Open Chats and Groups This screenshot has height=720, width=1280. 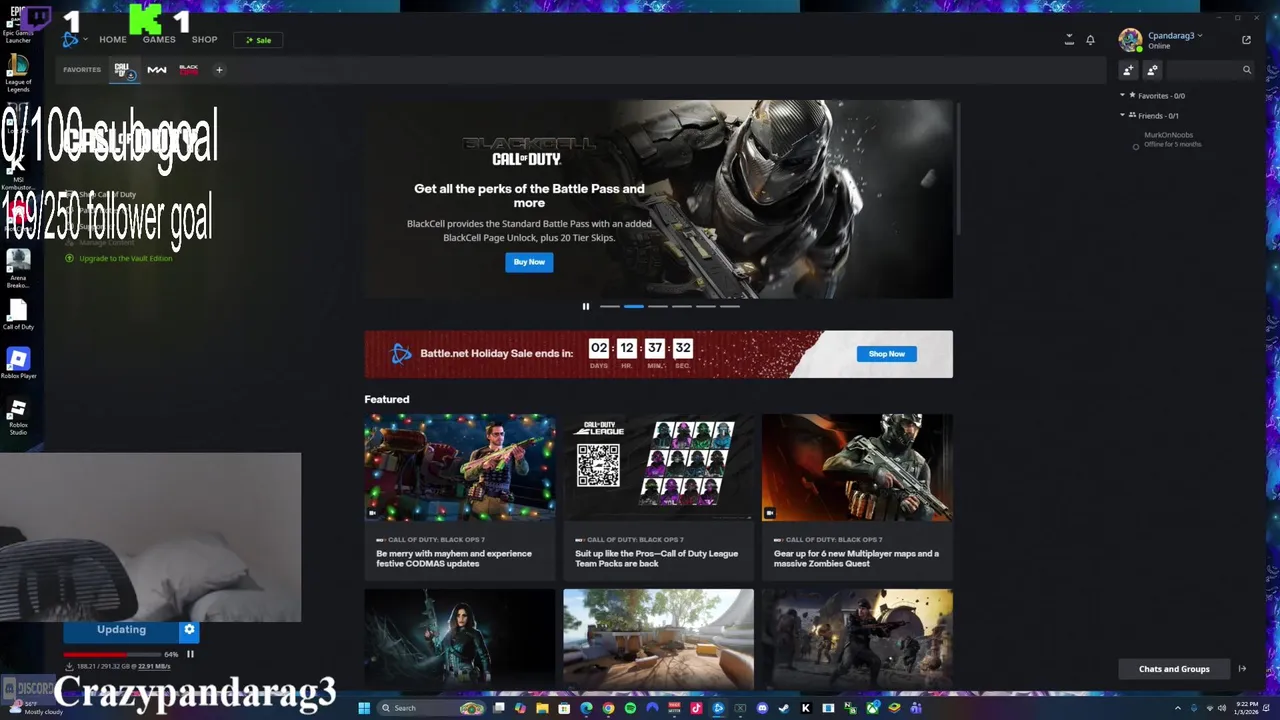click(1174, 669)
